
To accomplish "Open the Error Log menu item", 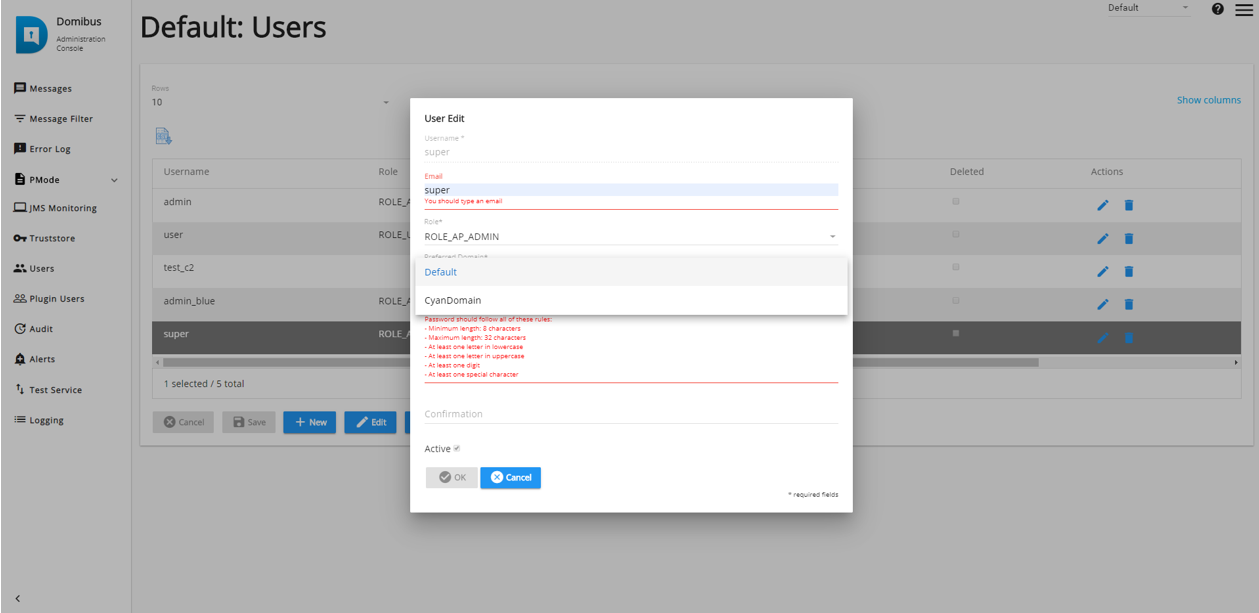I will point(50,149).
